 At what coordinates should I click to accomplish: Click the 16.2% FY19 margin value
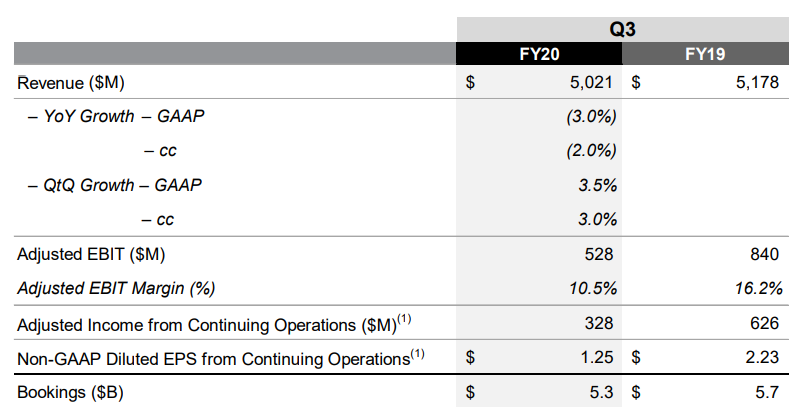759,288
